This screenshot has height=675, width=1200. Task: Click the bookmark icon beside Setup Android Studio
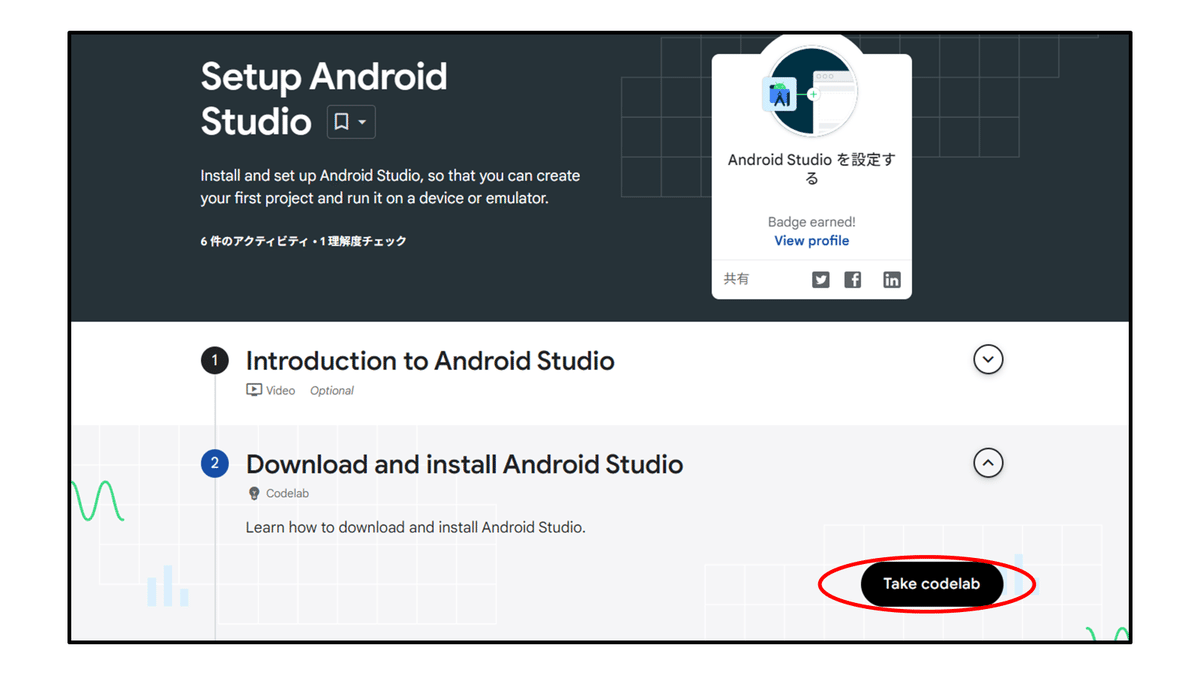[341, 122]
